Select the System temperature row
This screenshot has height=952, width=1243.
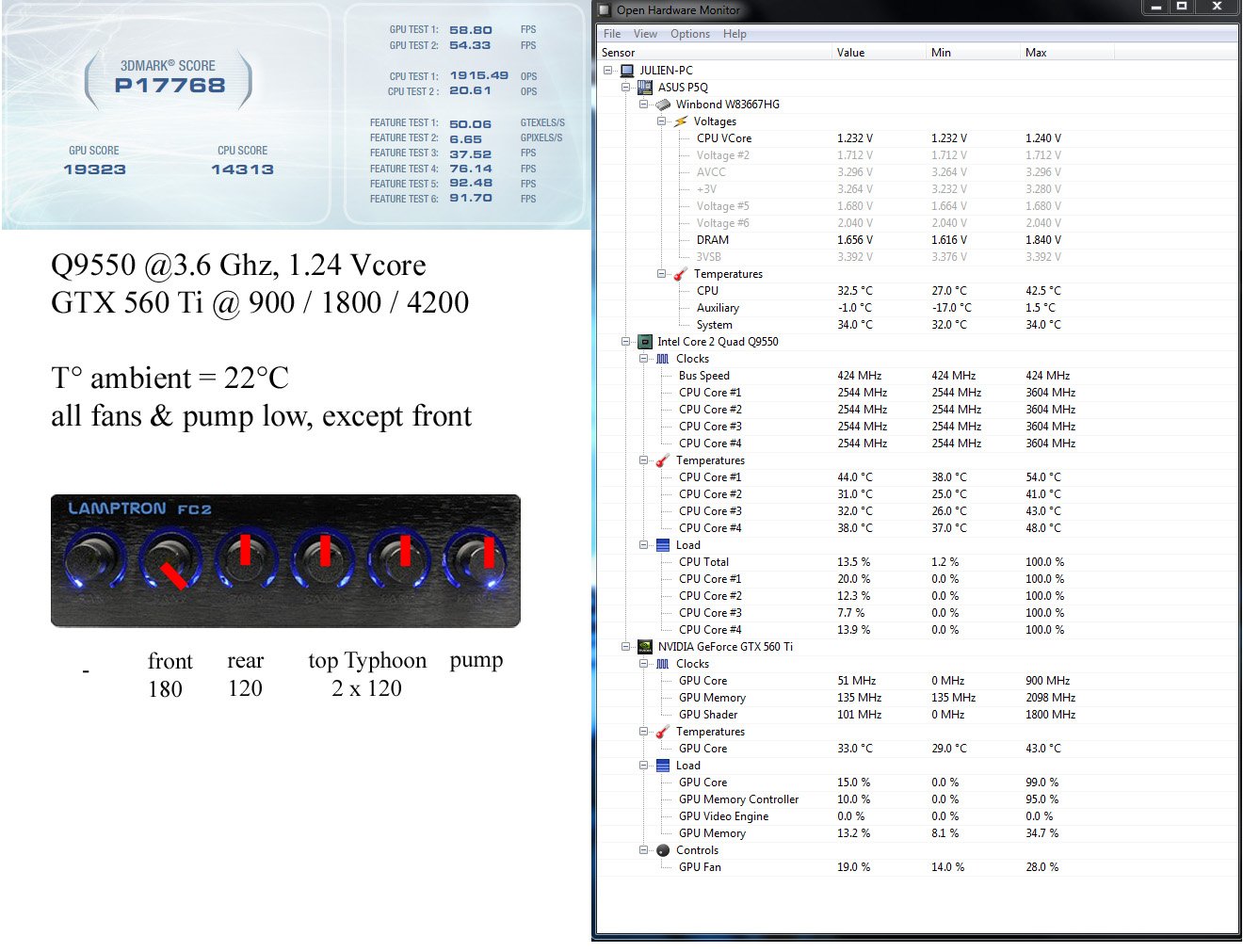(x=918, y=325)
